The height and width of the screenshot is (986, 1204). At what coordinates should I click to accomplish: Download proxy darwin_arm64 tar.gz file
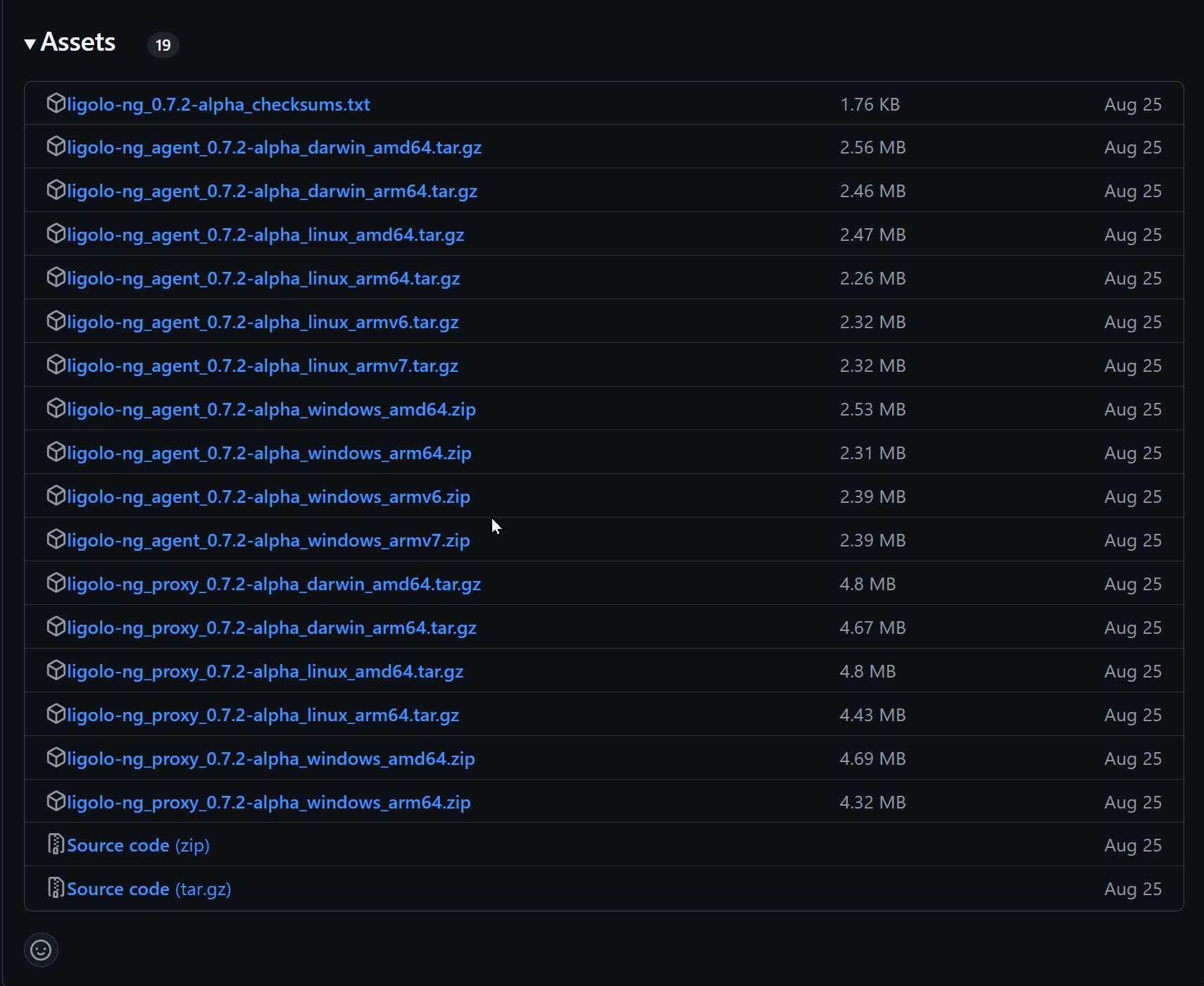tap(271, 628)
